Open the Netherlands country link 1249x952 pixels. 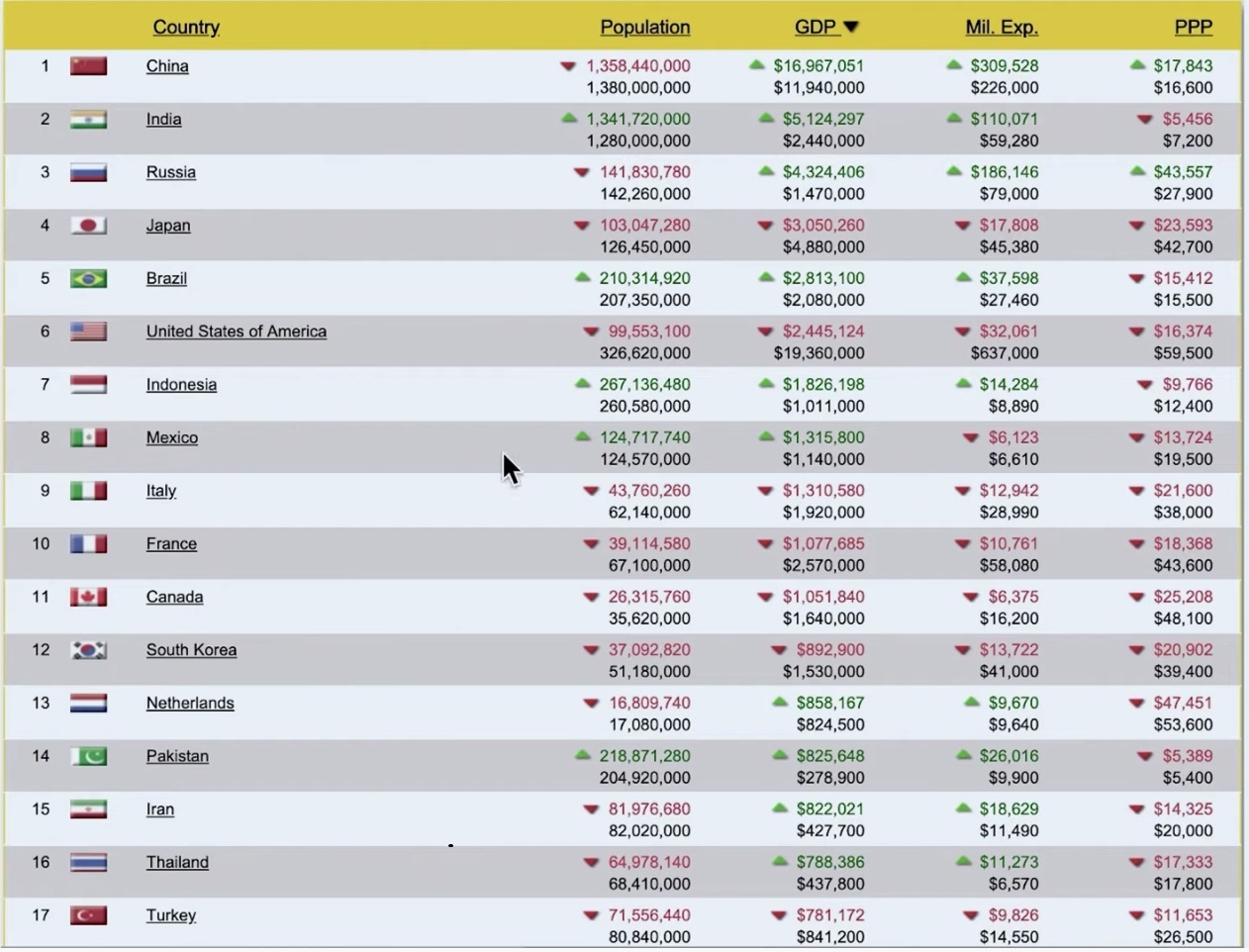point(190,704)
